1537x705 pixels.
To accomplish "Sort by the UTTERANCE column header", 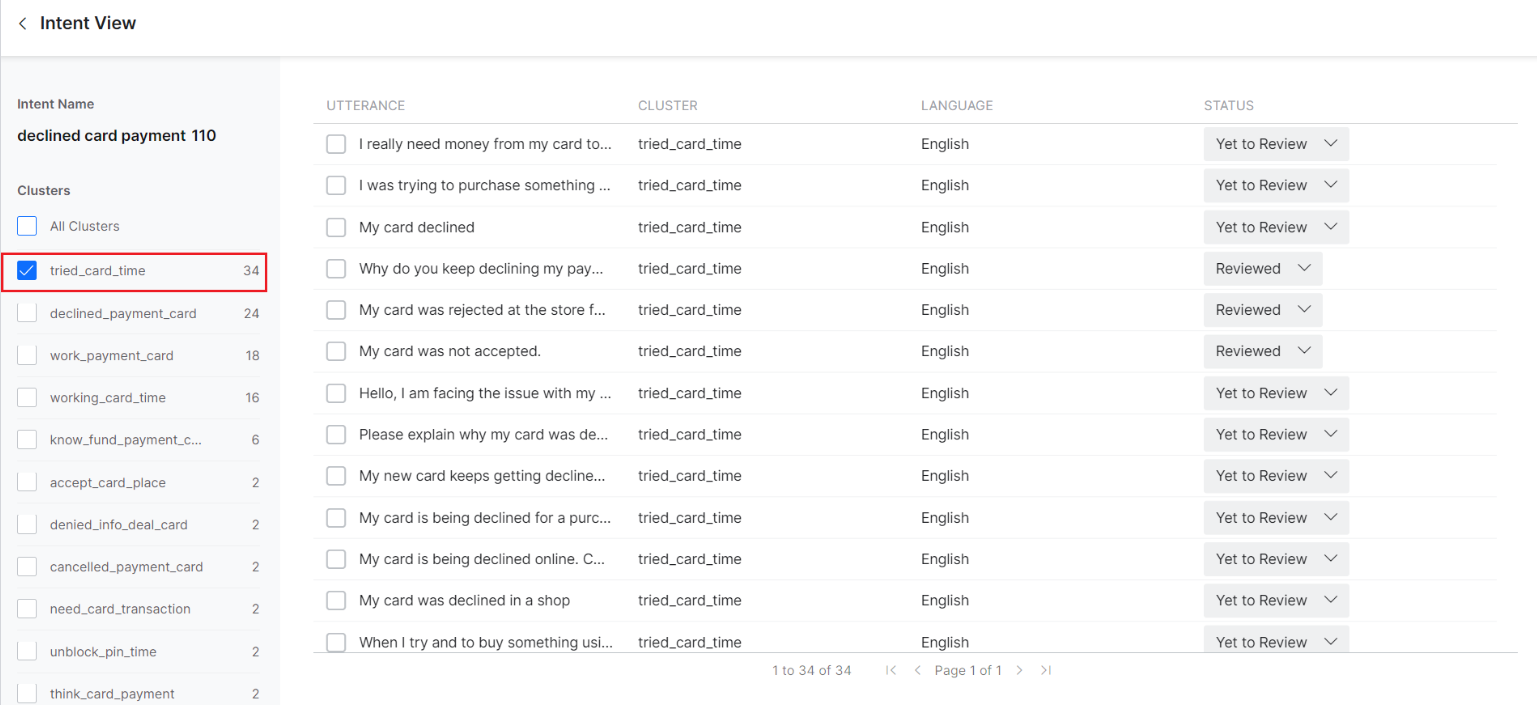I will pyautogui.click(x=365, y=105).
